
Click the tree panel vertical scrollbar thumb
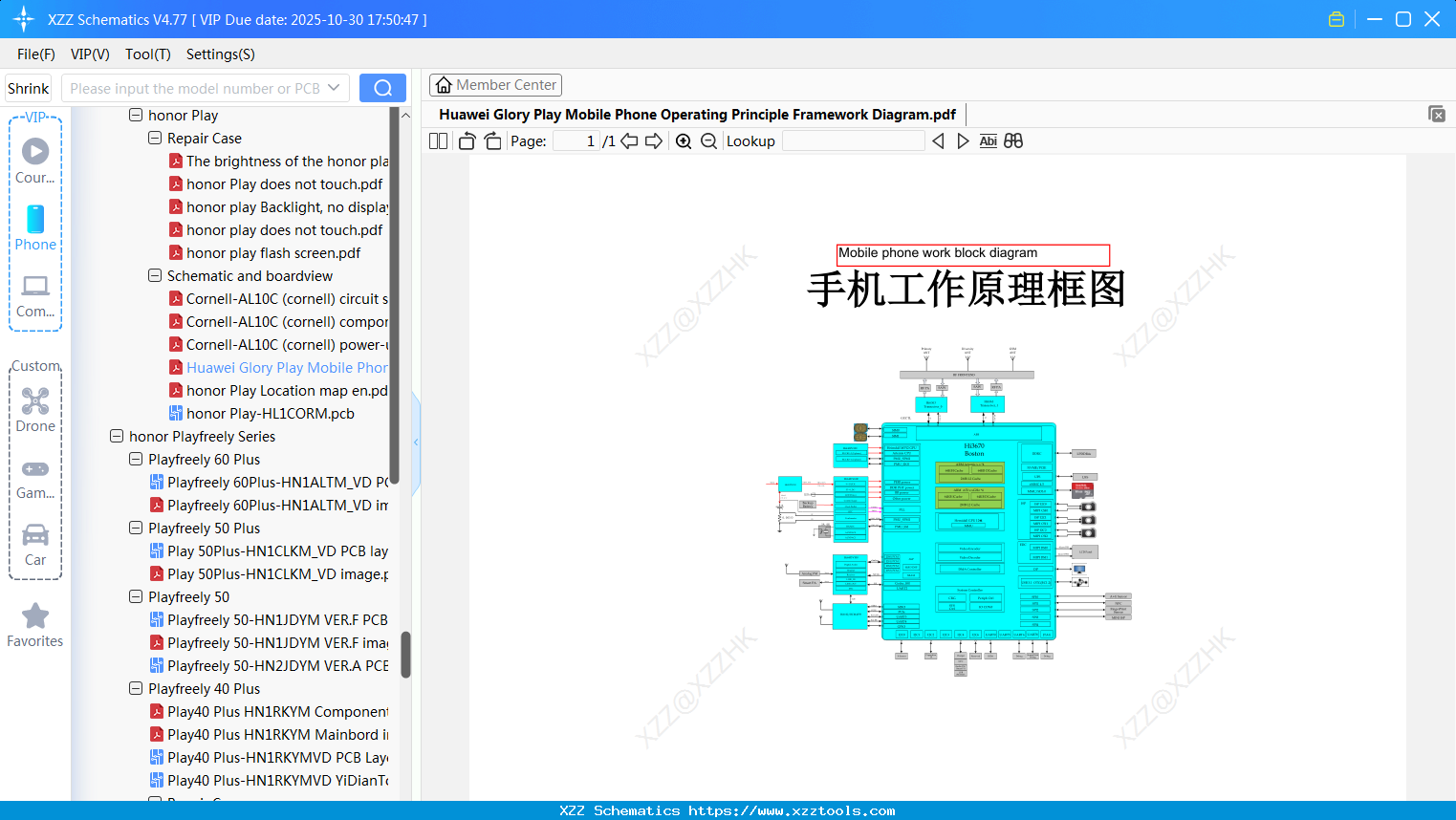point(405,655)
